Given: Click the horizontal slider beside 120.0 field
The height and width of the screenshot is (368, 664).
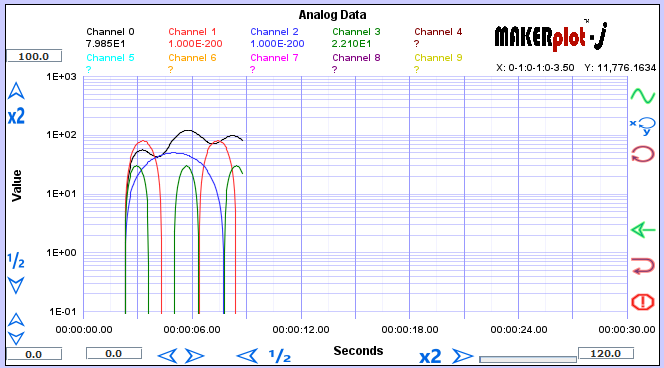Looking at the screenshot, I should [528, 359].
